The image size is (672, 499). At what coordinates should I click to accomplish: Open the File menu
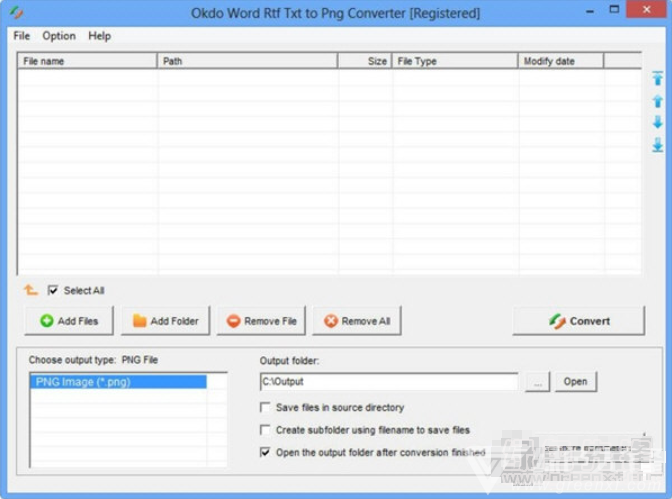[x=21, y=36]
